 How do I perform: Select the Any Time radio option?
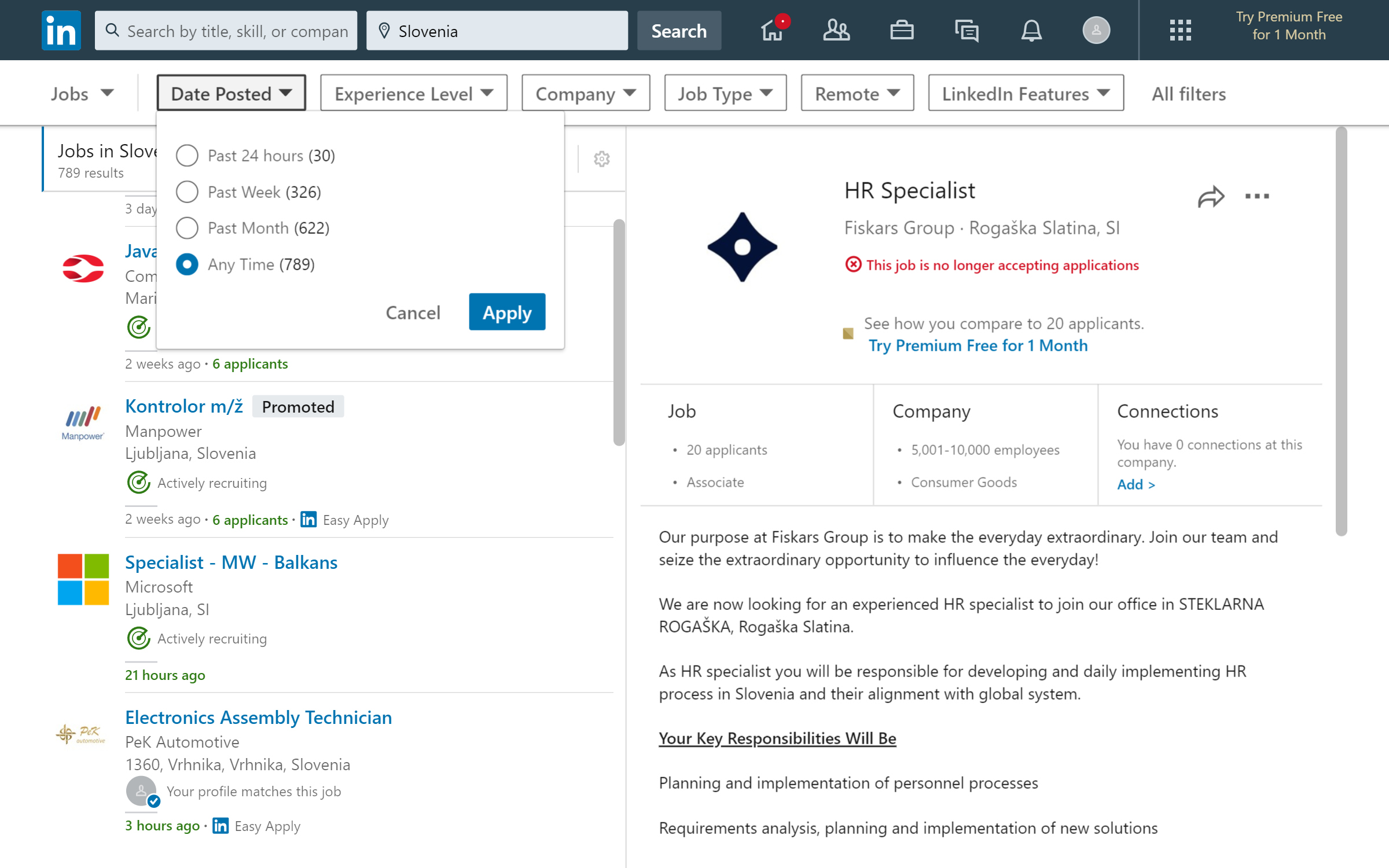pos(187,264)
